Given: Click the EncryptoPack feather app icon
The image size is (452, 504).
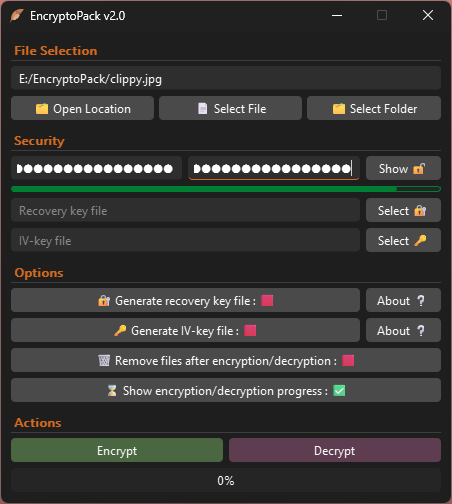Looking at the screenshot, I should [x=17, y=15].
